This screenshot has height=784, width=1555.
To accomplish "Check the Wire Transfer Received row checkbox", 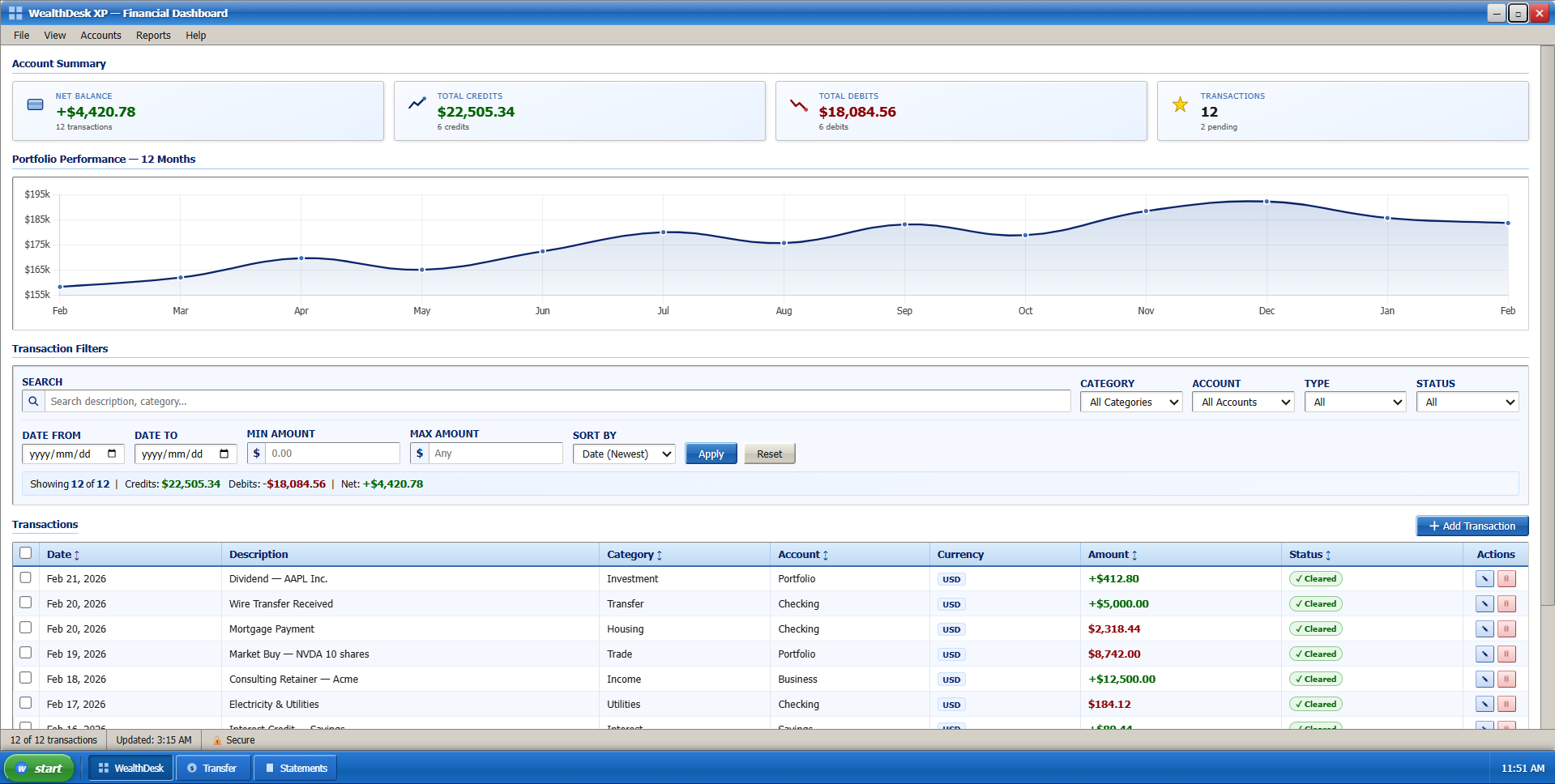I will [25, 603].
